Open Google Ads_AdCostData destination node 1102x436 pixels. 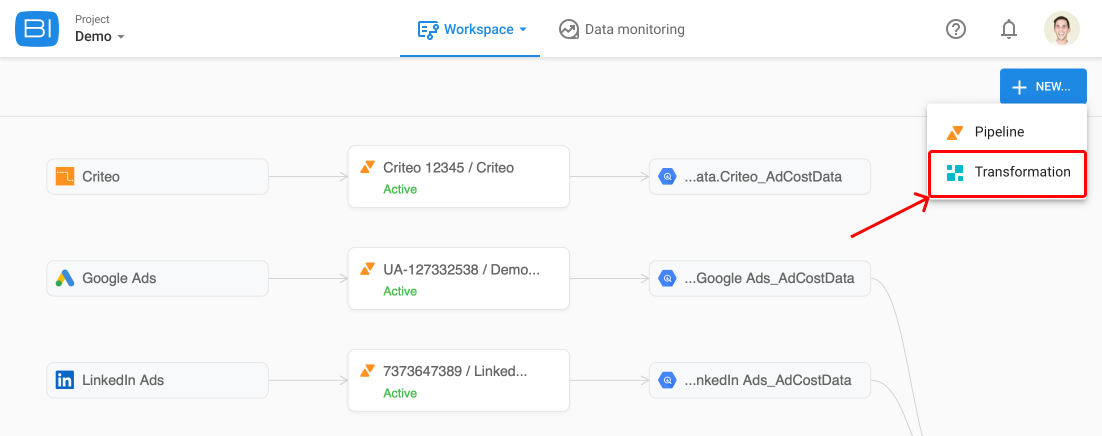coord(760,278)
